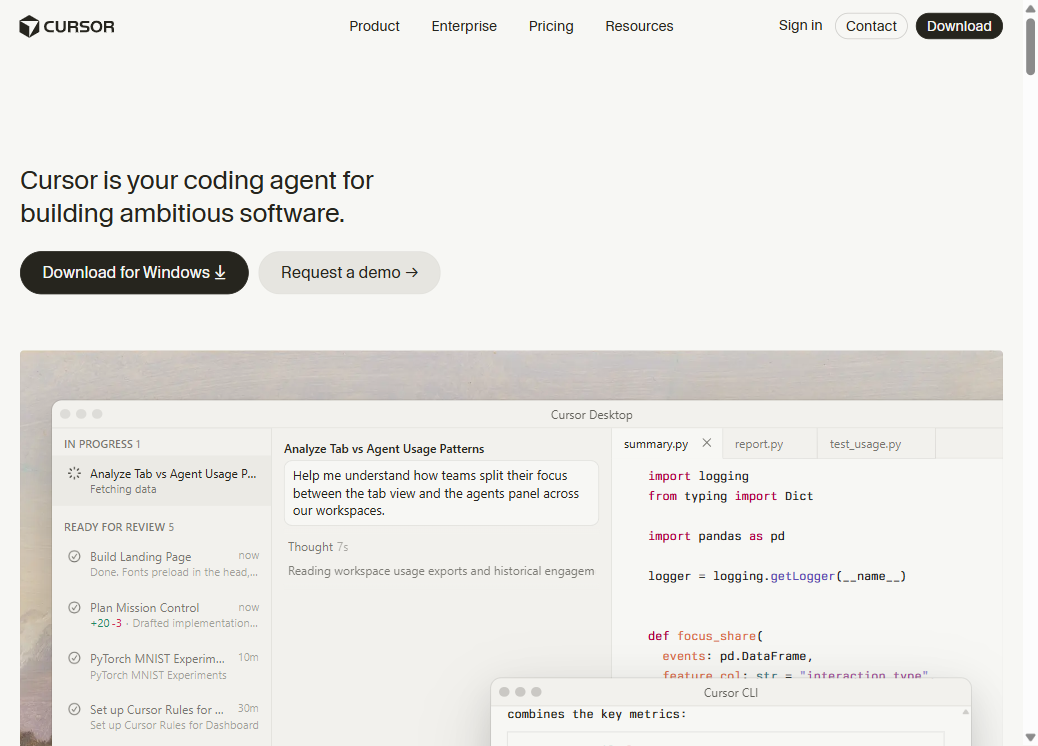Click the 'import pandas as pd' code line
Screen dimensions: 1038x746
tap(716, 536)
